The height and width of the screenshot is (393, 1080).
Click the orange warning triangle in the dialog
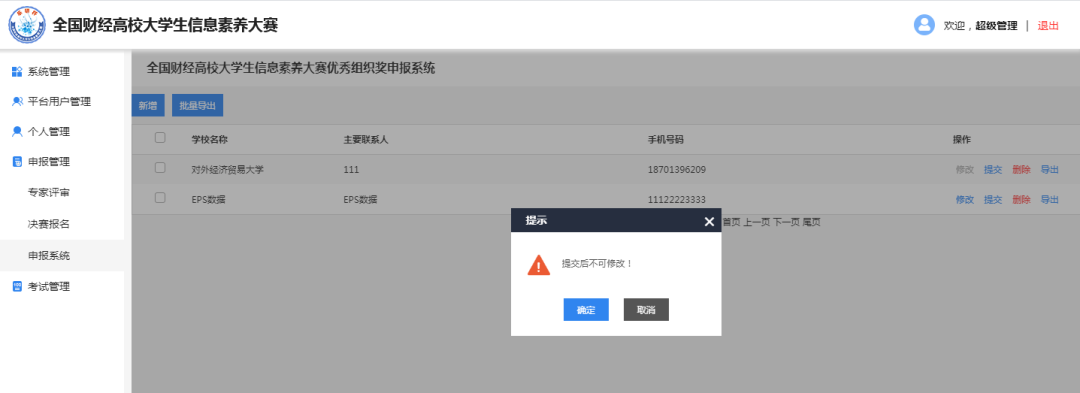(x=539, y=264)
